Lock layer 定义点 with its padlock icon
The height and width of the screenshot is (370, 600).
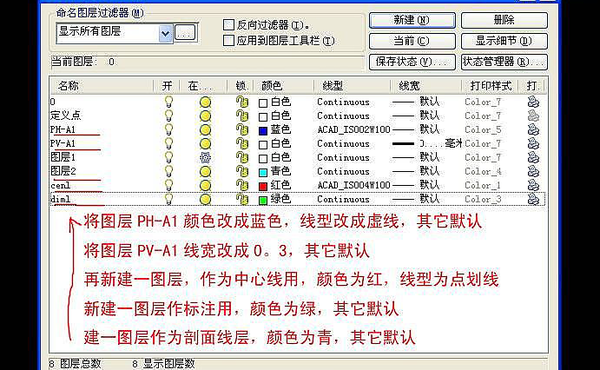[x=242, y=116]
